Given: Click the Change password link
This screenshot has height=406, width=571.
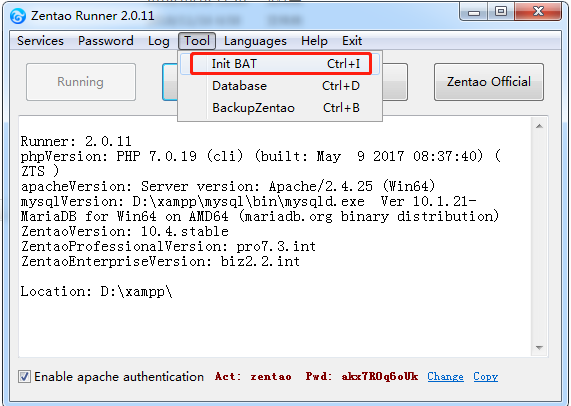Looking at the screenshot, I should point(445,377).
